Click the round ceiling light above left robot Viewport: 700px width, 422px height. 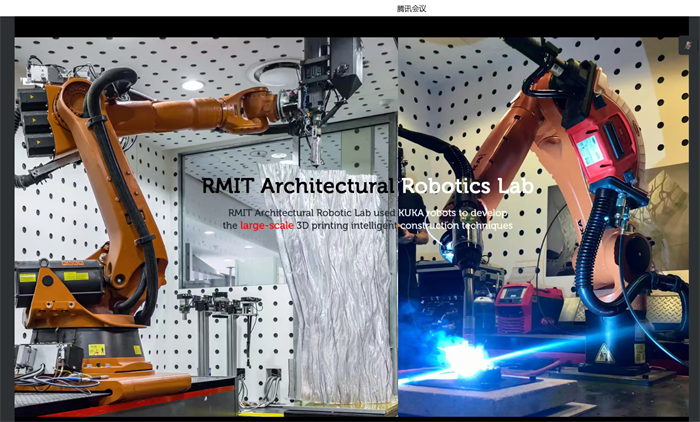pyautogui.click(x=192, y=85)
